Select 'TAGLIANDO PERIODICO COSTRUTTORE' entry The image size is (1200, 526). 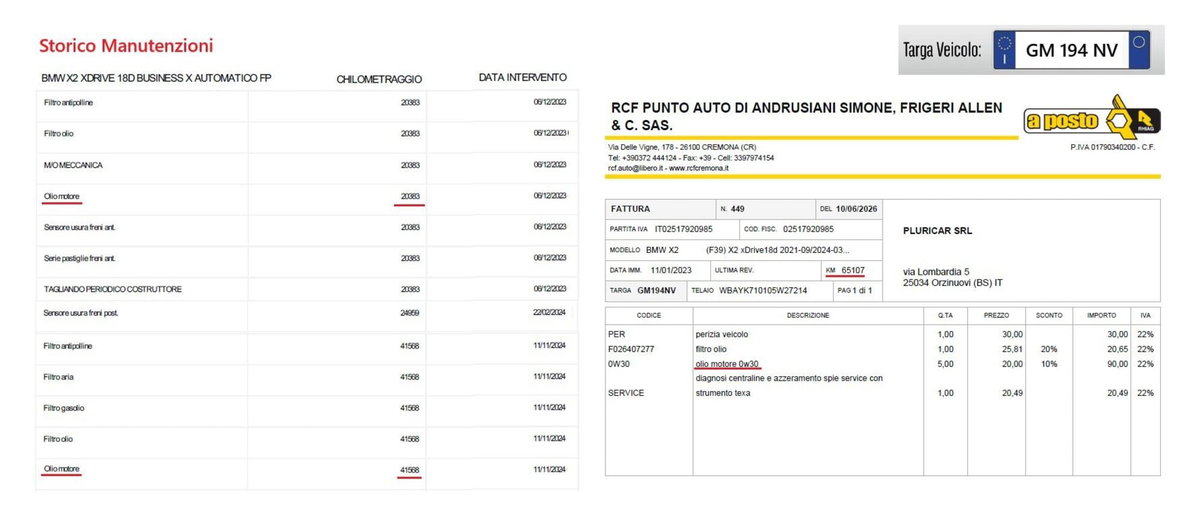(x=113, y=289)
